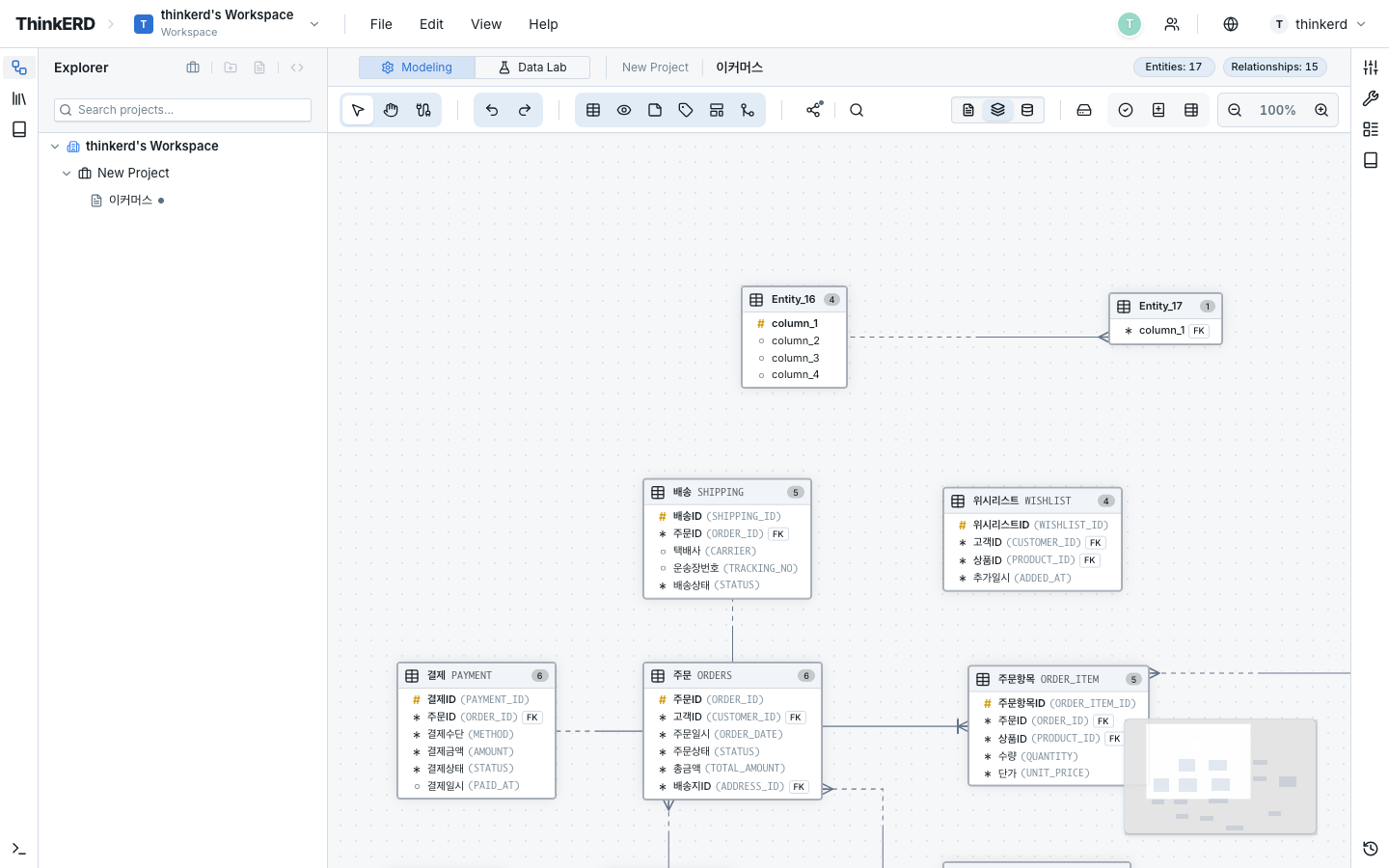Select the 배송 SHIPPING entity header

pos(727,493)
